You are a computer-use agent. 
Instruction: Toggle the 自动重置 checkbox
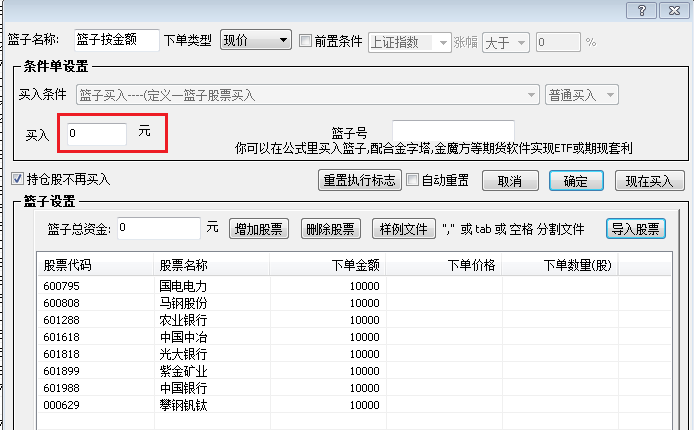click(x=414, y=181)
